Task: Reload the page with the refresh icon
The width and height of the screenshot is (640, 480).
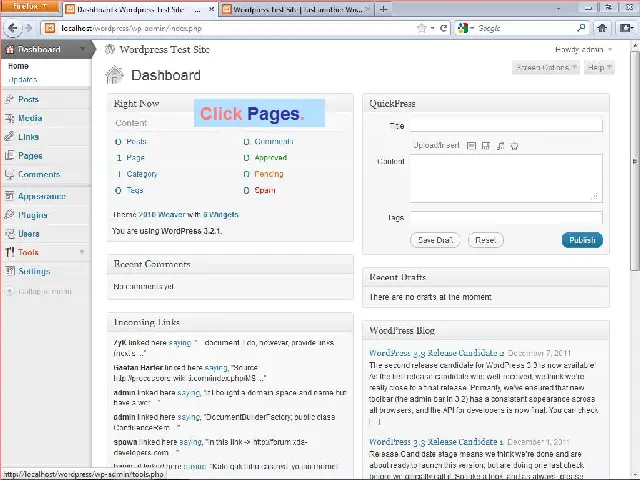Action: point(444,28)
